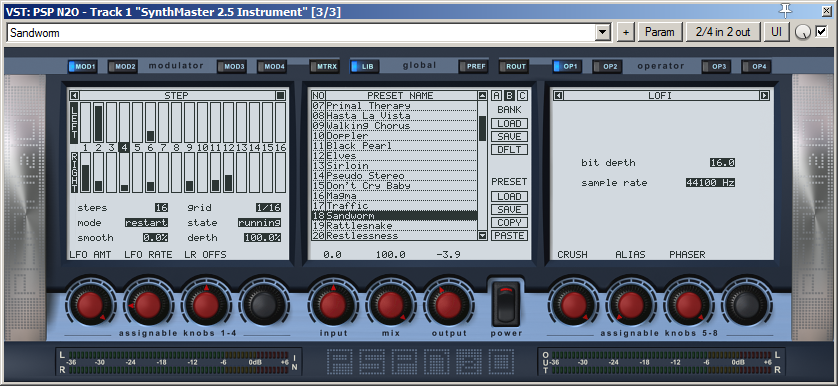This screenshot has height=386, width=838.
Task: Click the preset list scroll-down arrow
Action: pyautogui.click(x=483, y=235)
